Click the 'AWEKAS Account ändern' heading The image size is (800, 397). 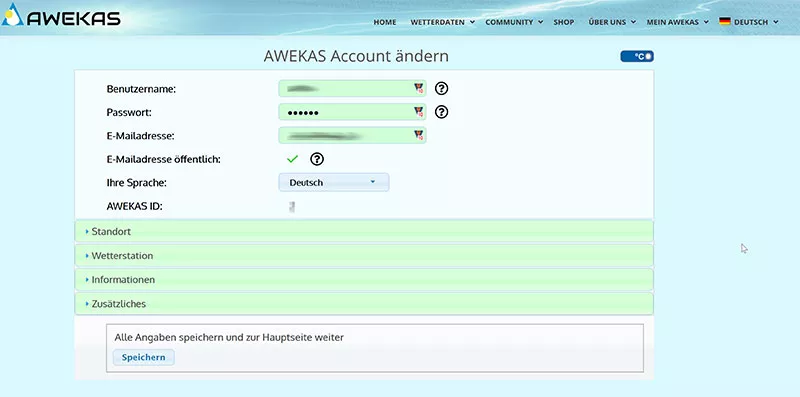point(356,56)
